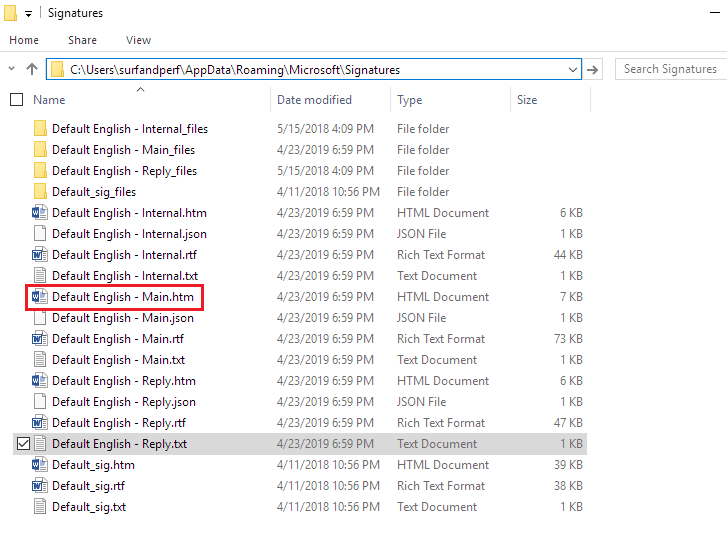Select the file name Default English - Reply.htm
Screen dimensions: 727x535
[124, 381]
